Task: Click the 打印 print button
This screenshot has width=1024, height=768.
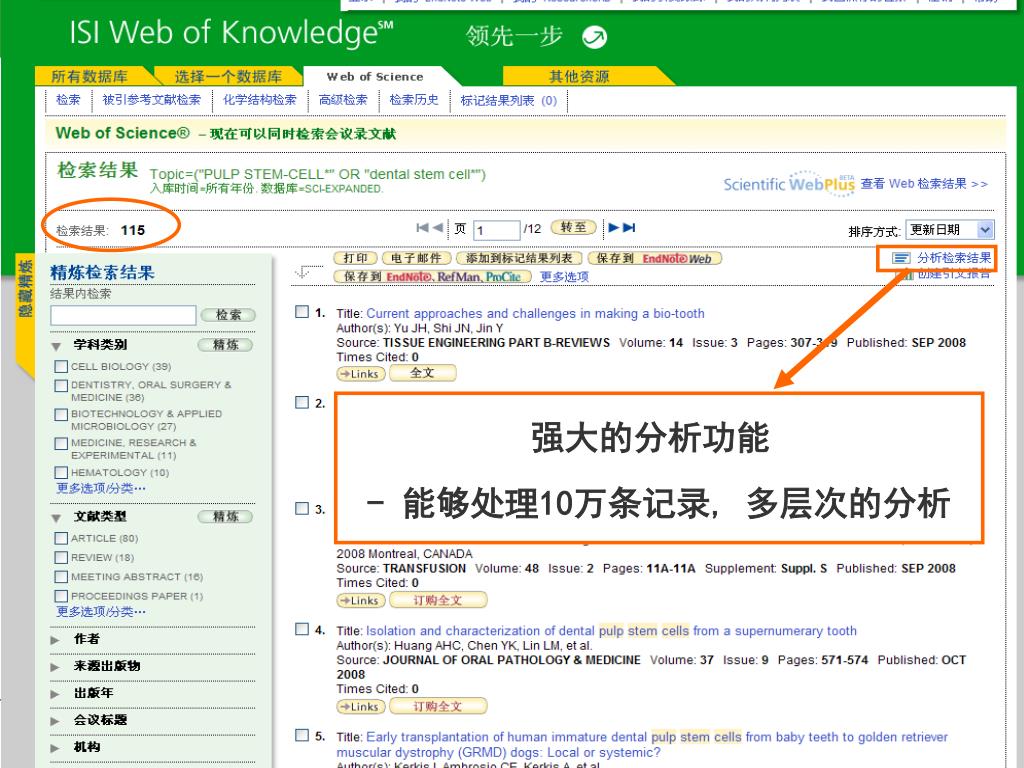Action: tap(356, 259)
